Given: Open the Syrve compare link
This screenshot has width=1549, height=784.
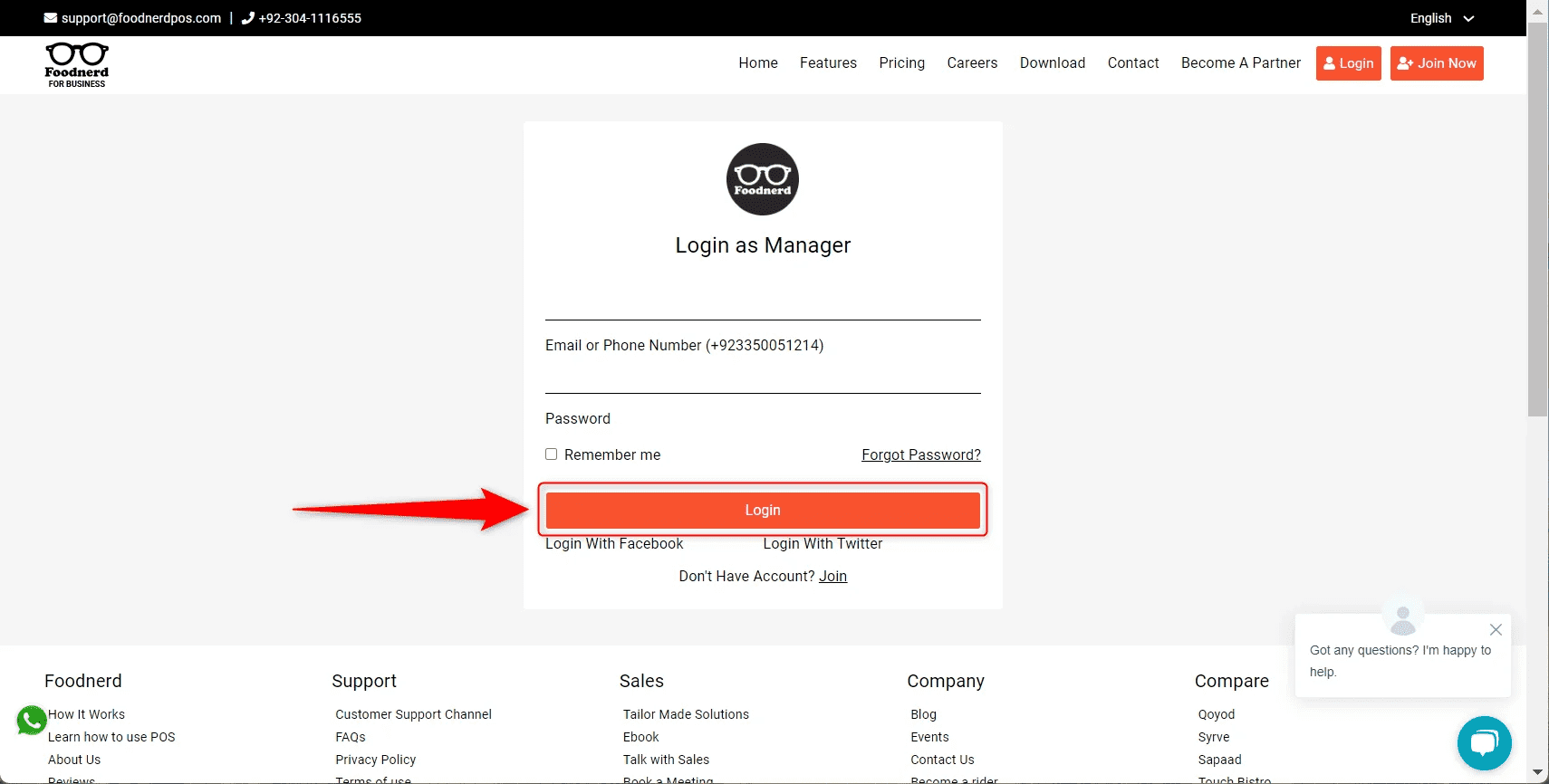Looking at the screenshot, I should tap(1213, 737).
